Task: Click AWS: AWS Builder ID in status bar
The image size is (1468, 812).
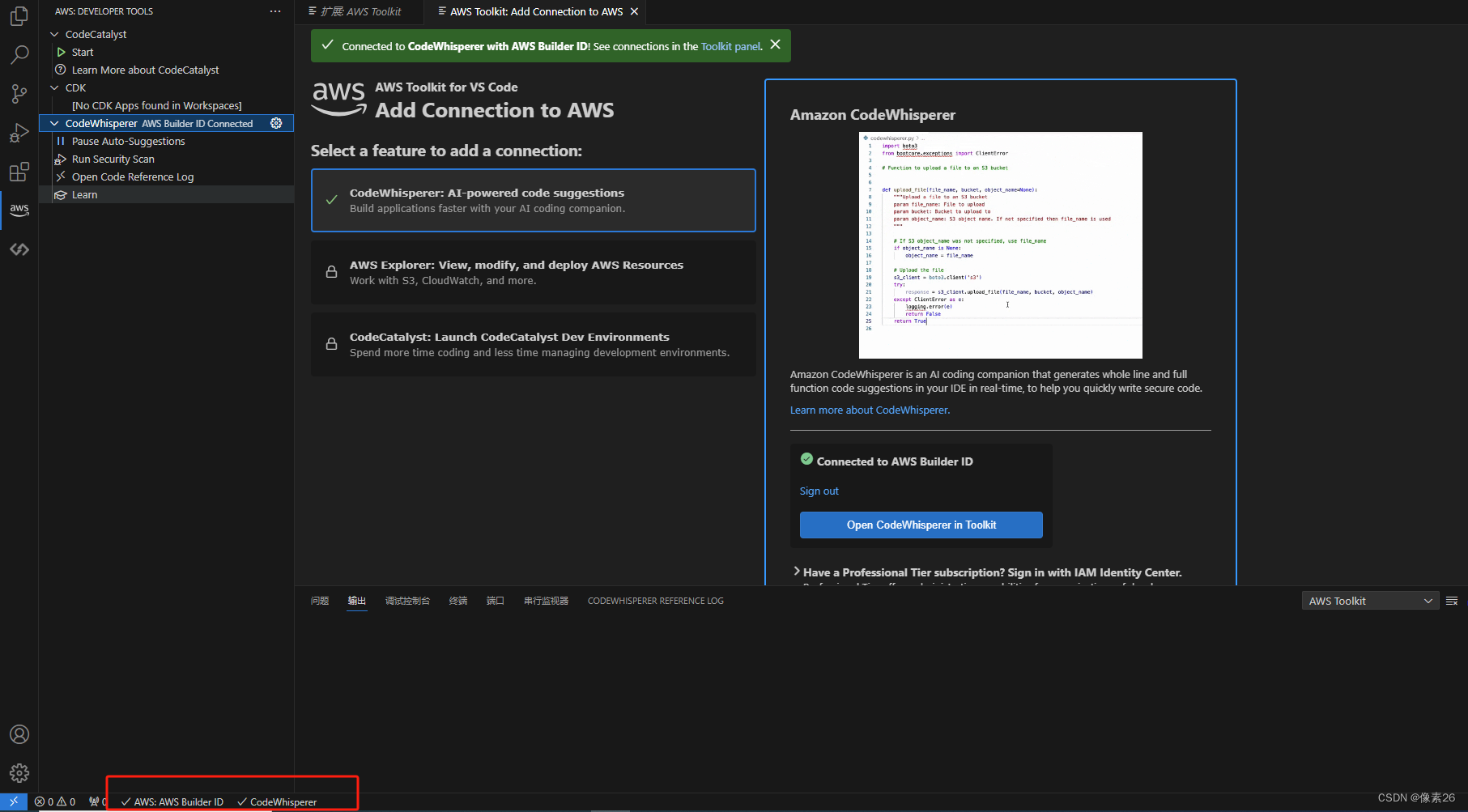Action: point(172,801)
